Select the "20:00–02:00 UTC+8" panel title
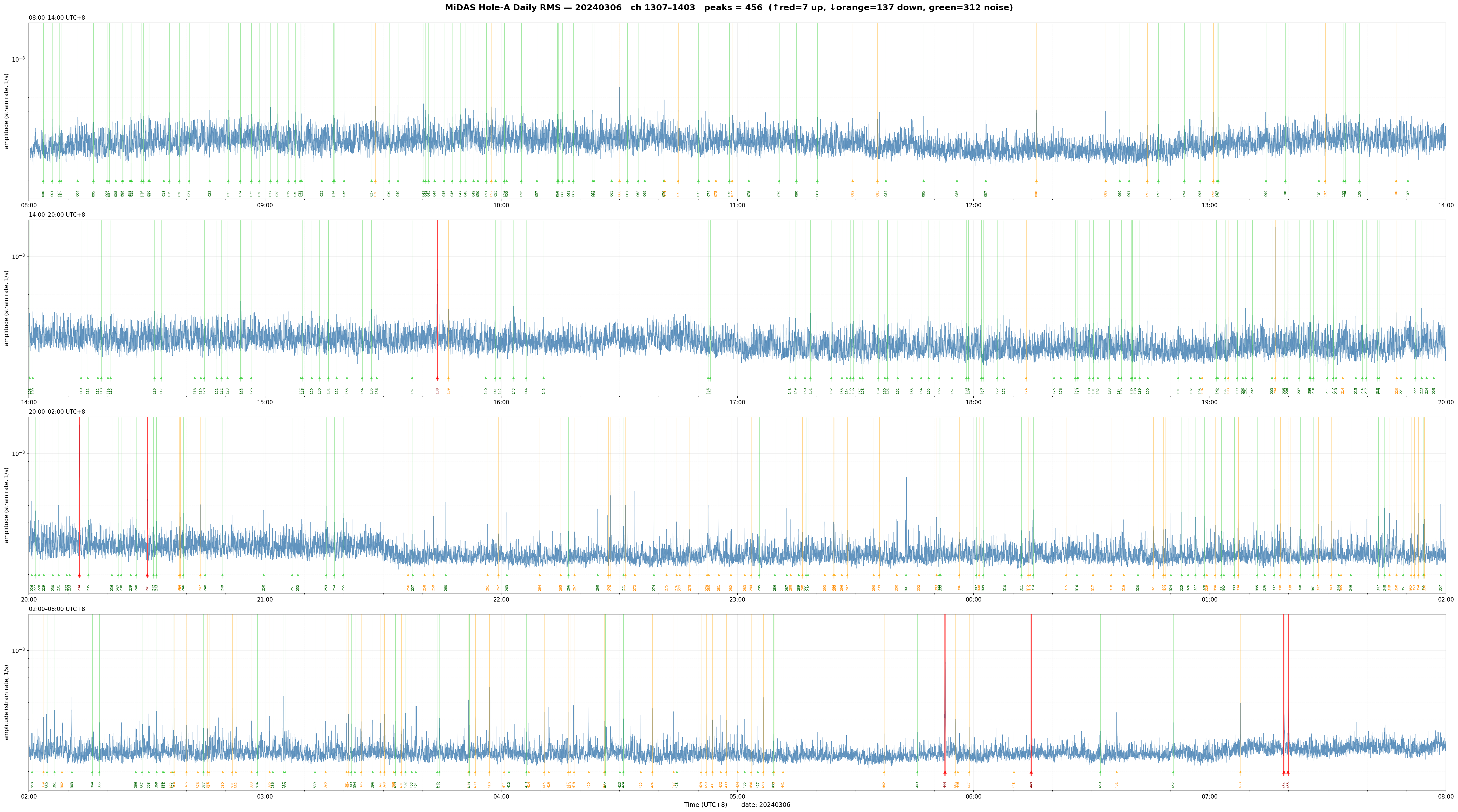This screenshot has height=812, width=1458. tap(57, 412)
